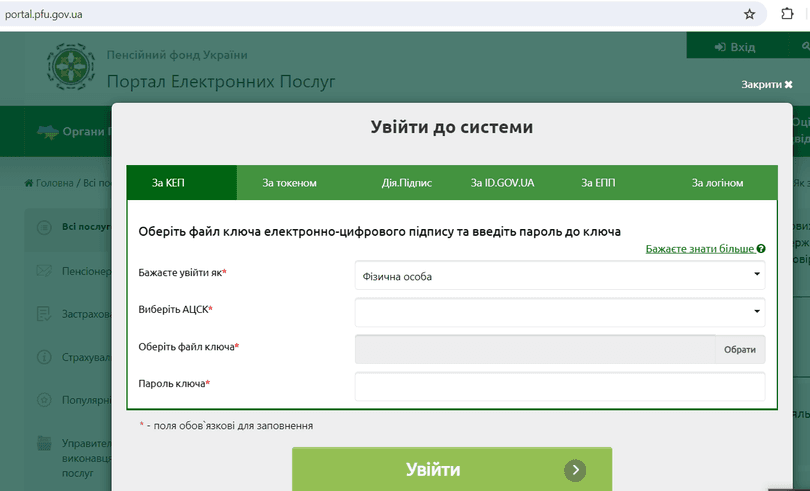Focus the Пароль ключа input field
810x491 pixels.
[560, 387]
